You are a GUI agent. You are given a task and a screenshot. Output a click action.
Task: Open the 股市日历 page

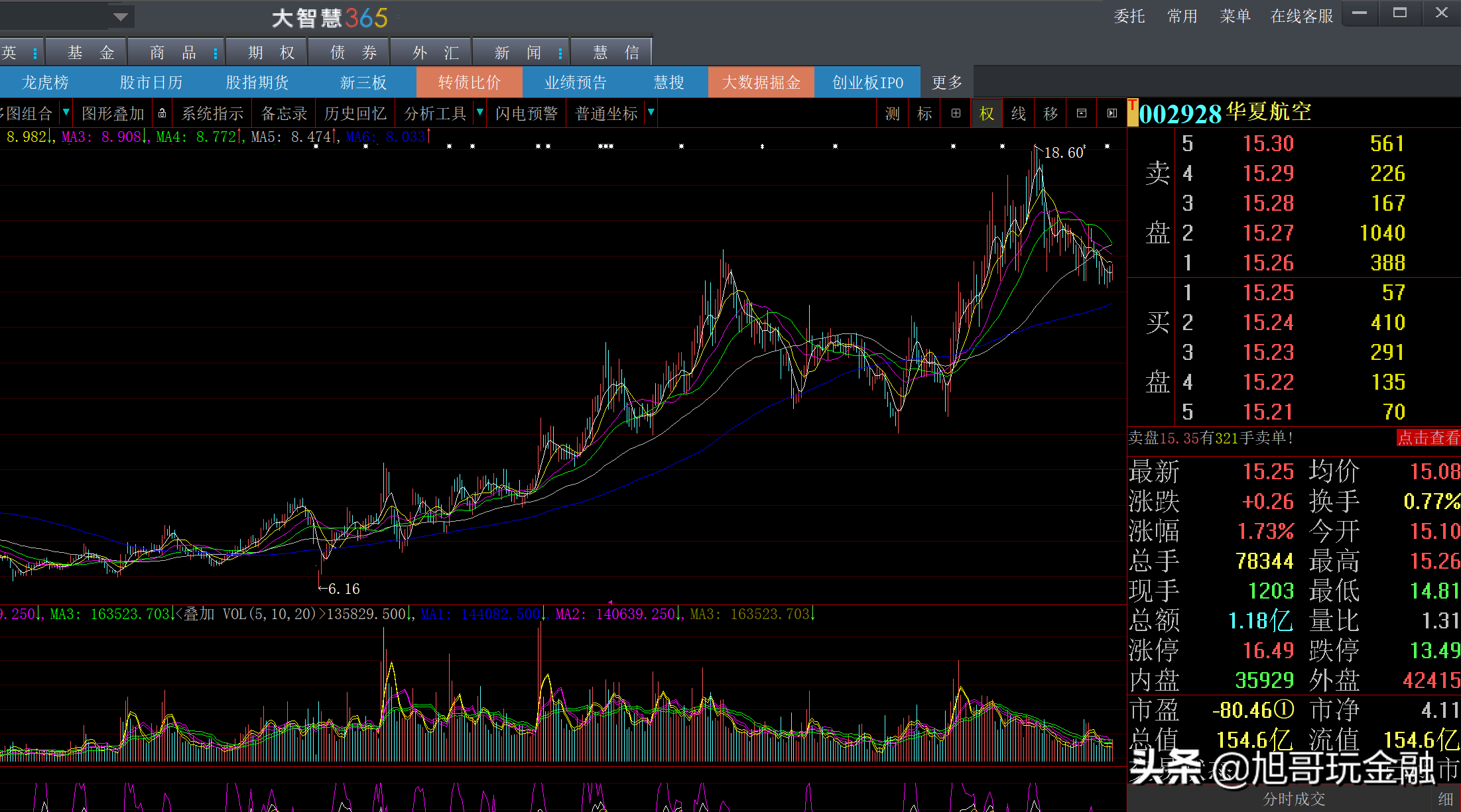pos(151,82)
